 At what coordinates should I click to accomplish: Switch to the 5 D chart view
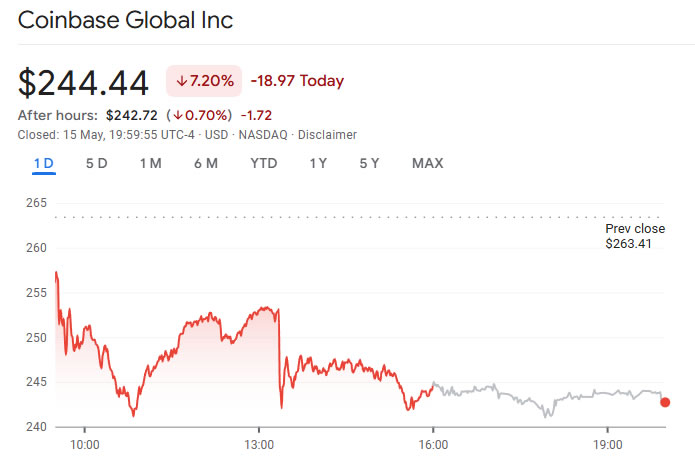click(x=97, y=164)
